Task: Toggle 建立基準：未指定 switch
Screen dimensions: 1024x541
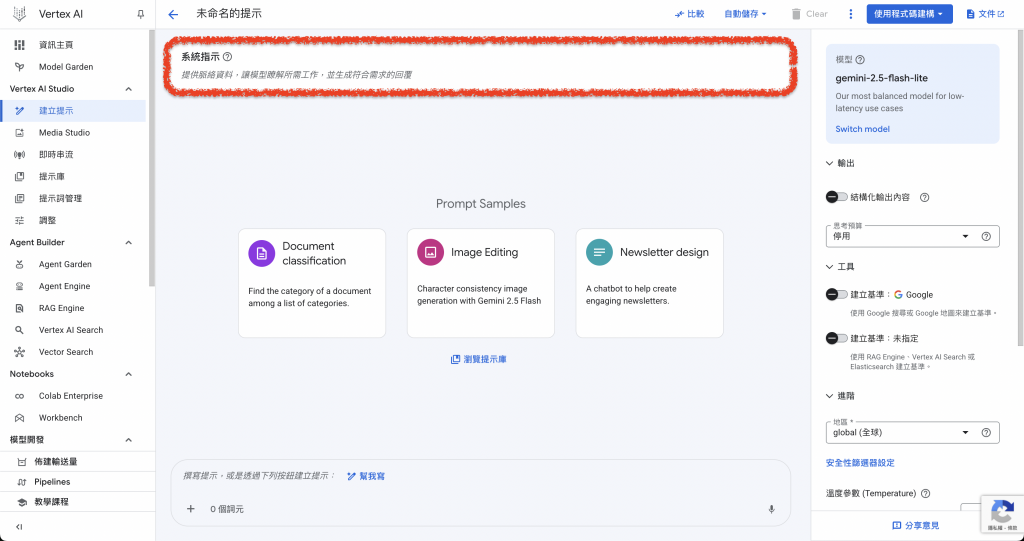Action: click(x=837, y=338)
